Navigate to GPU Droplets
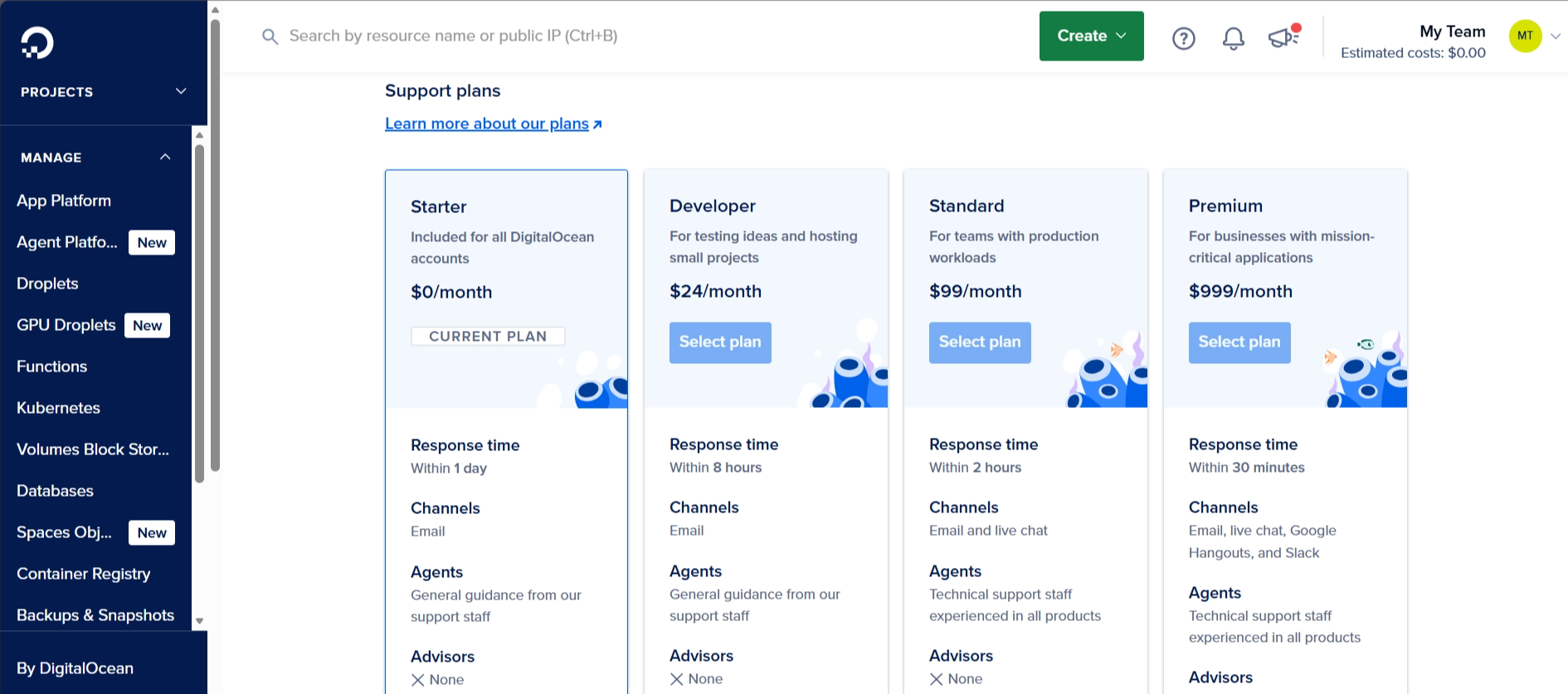Screen dimensions: 1568x694 tap(66, 325)
